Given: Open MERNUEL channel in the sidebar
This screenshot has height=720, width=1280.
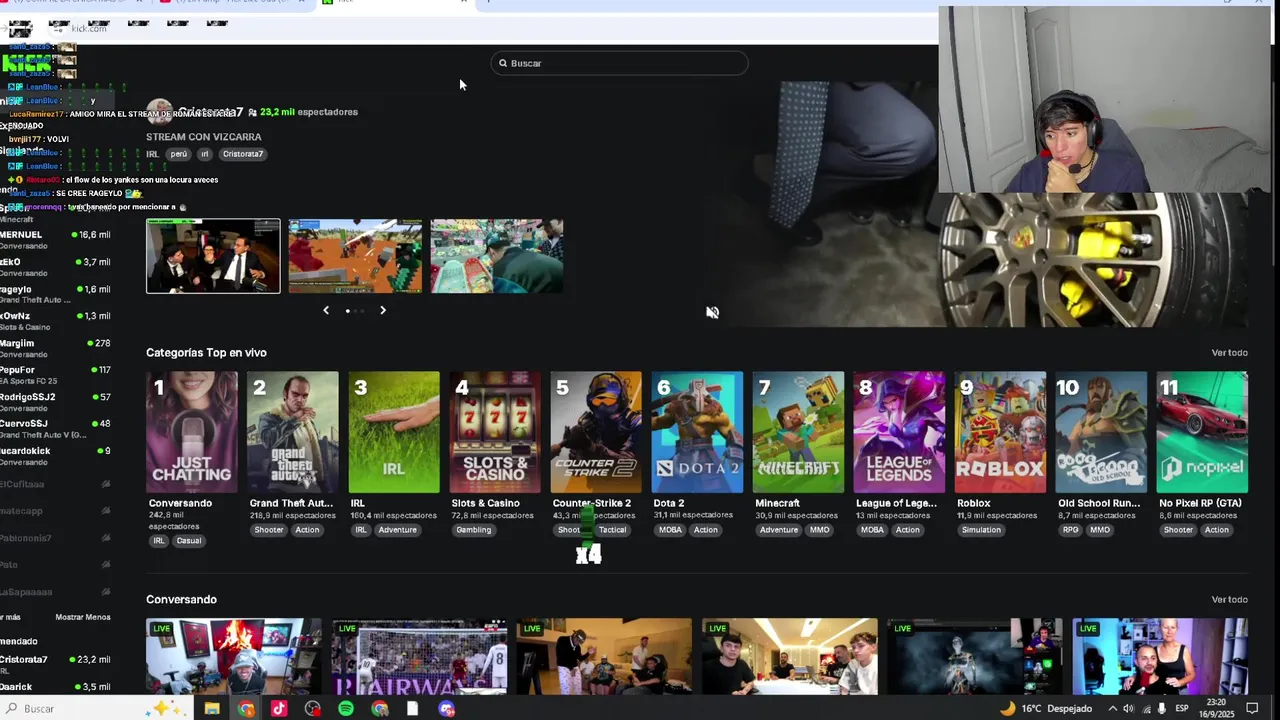Looking at the screenshot, I should pos(56,240).
